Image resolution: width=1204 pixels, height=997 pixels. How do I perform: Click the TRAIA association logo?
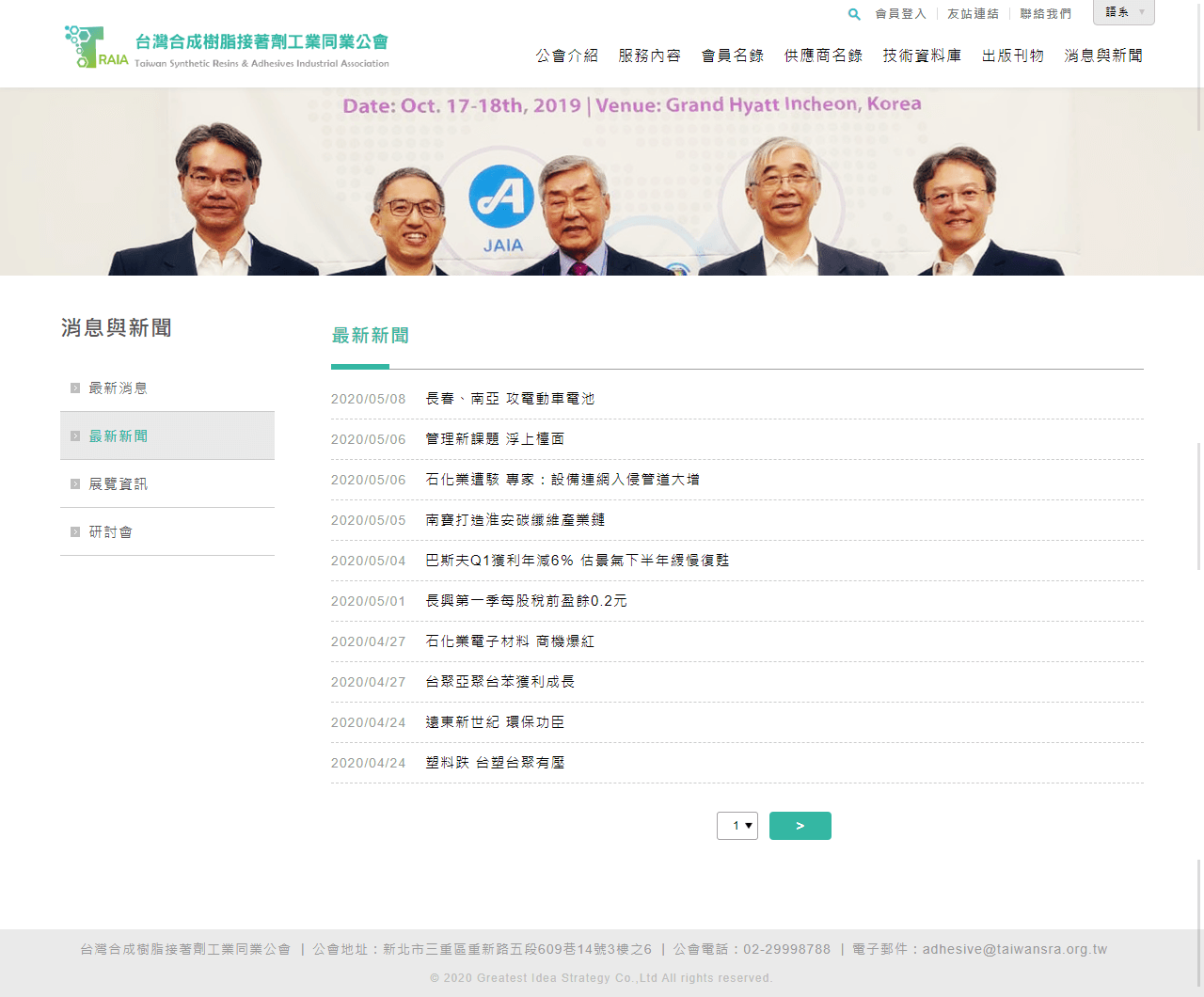226,47
